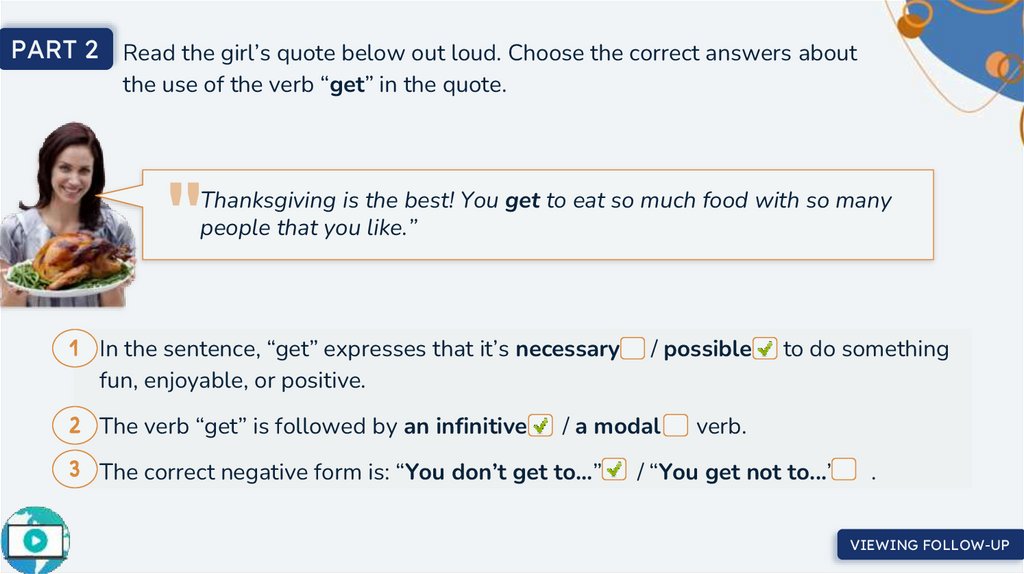
Task: Click the woman holding turkey photo
Action: (x=68, y=214)
